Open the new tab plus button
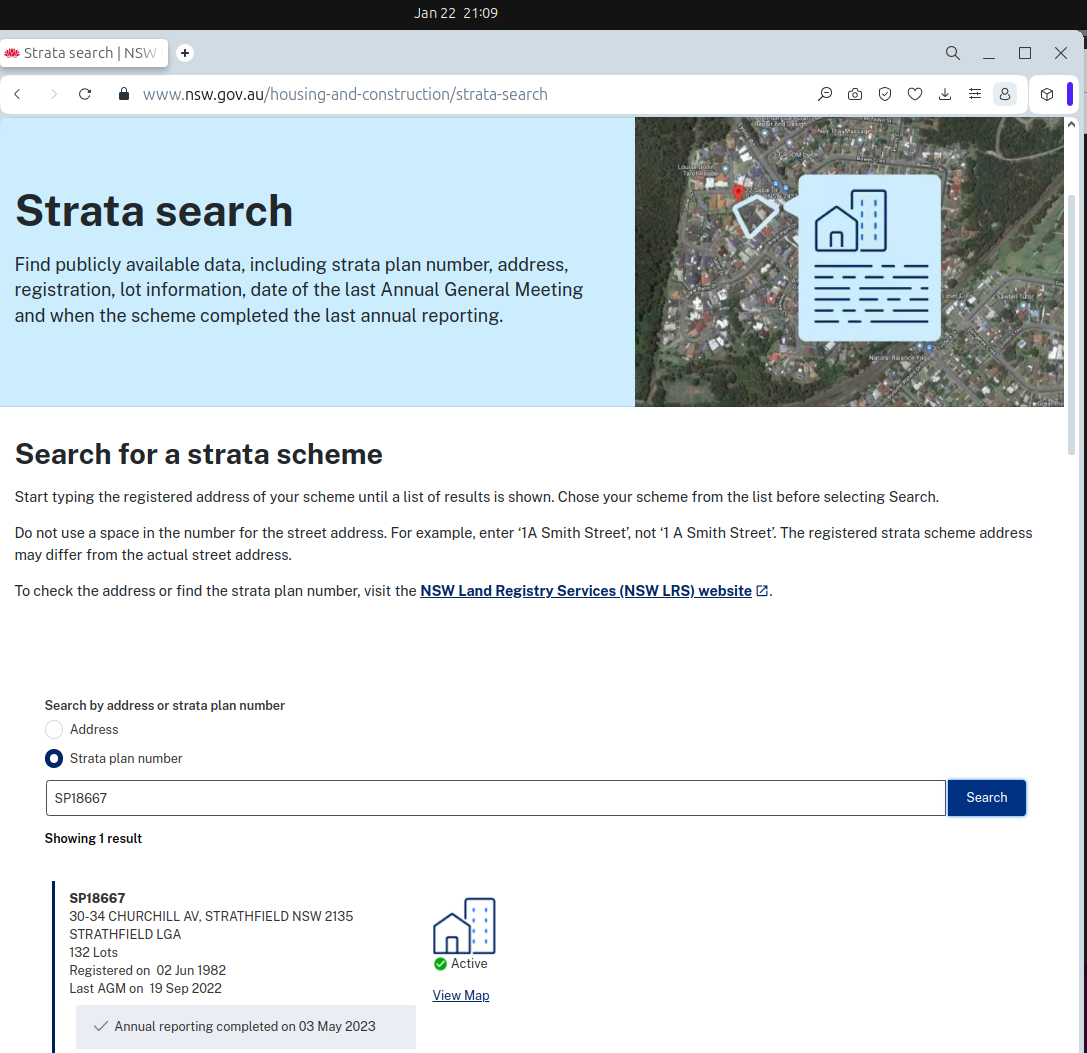Viewport: 1087px width, 1053px height. point(185,53)
